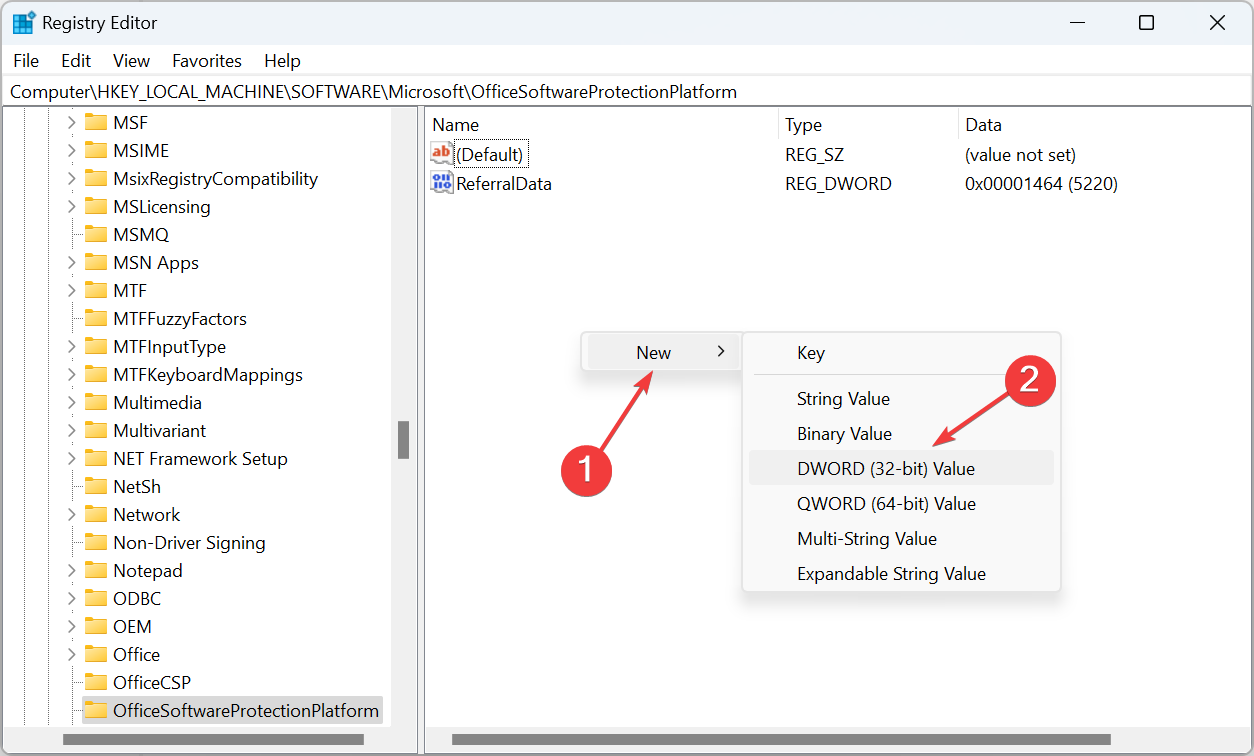Click the NetSh folder icon
Viewport: 1254px width, 756px height.
click(x=96, y=487)
